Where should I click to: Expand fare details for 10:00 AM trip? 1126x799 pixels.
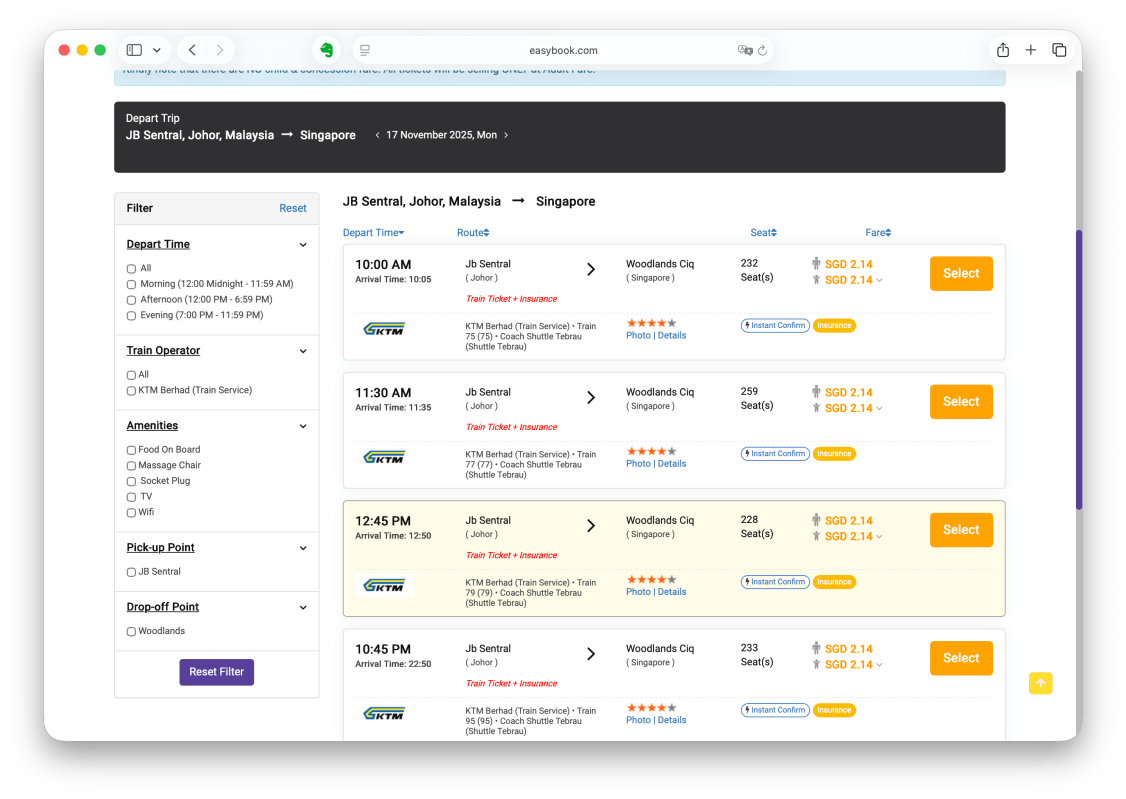click(879, 281)
